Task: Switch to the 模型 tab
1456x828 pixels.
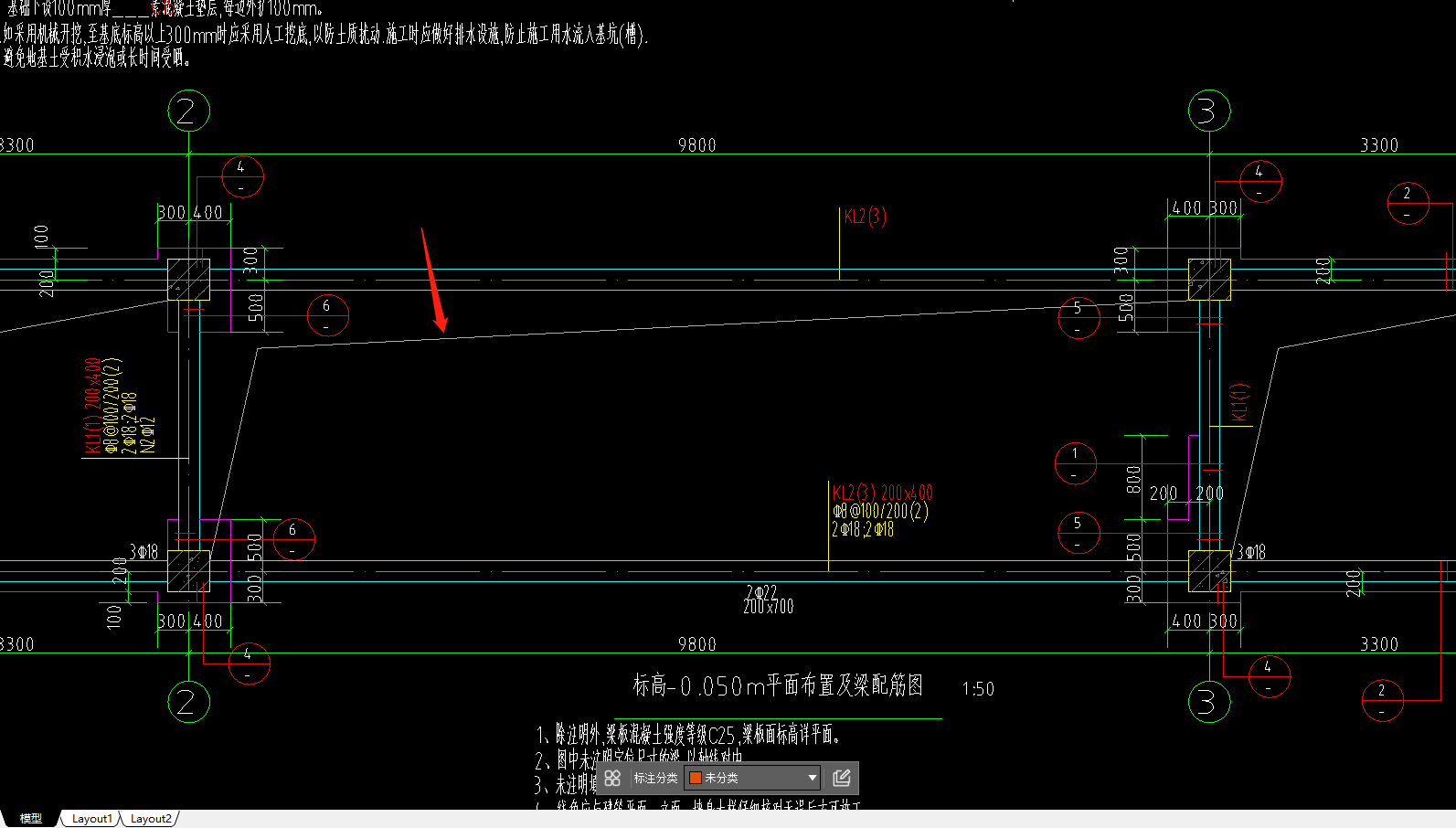Action: 30,819
